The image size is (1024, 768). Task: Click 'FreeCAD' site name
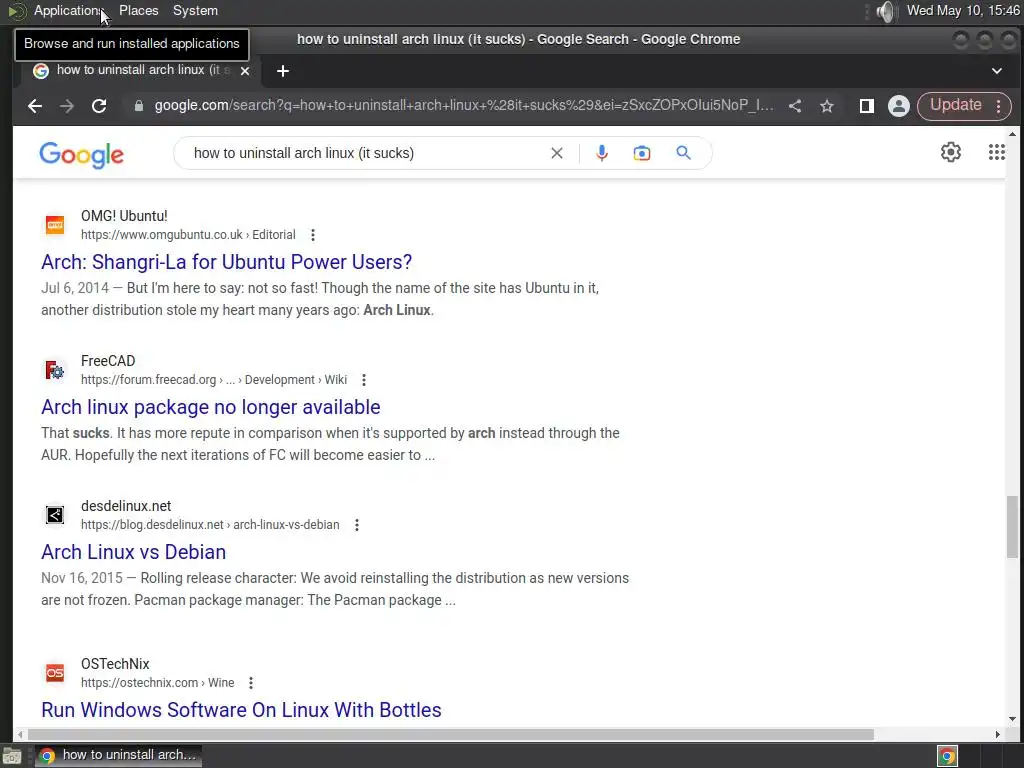[x=108, y=360]
